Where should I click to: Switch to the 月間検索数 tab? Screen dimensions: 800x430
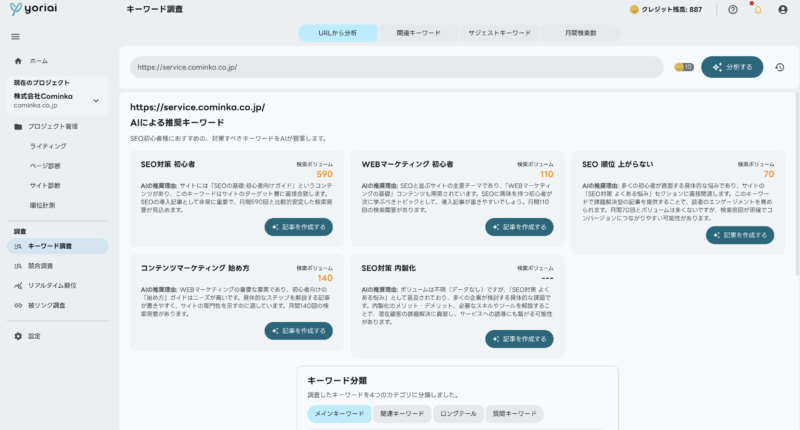click(x=580, y=33)
